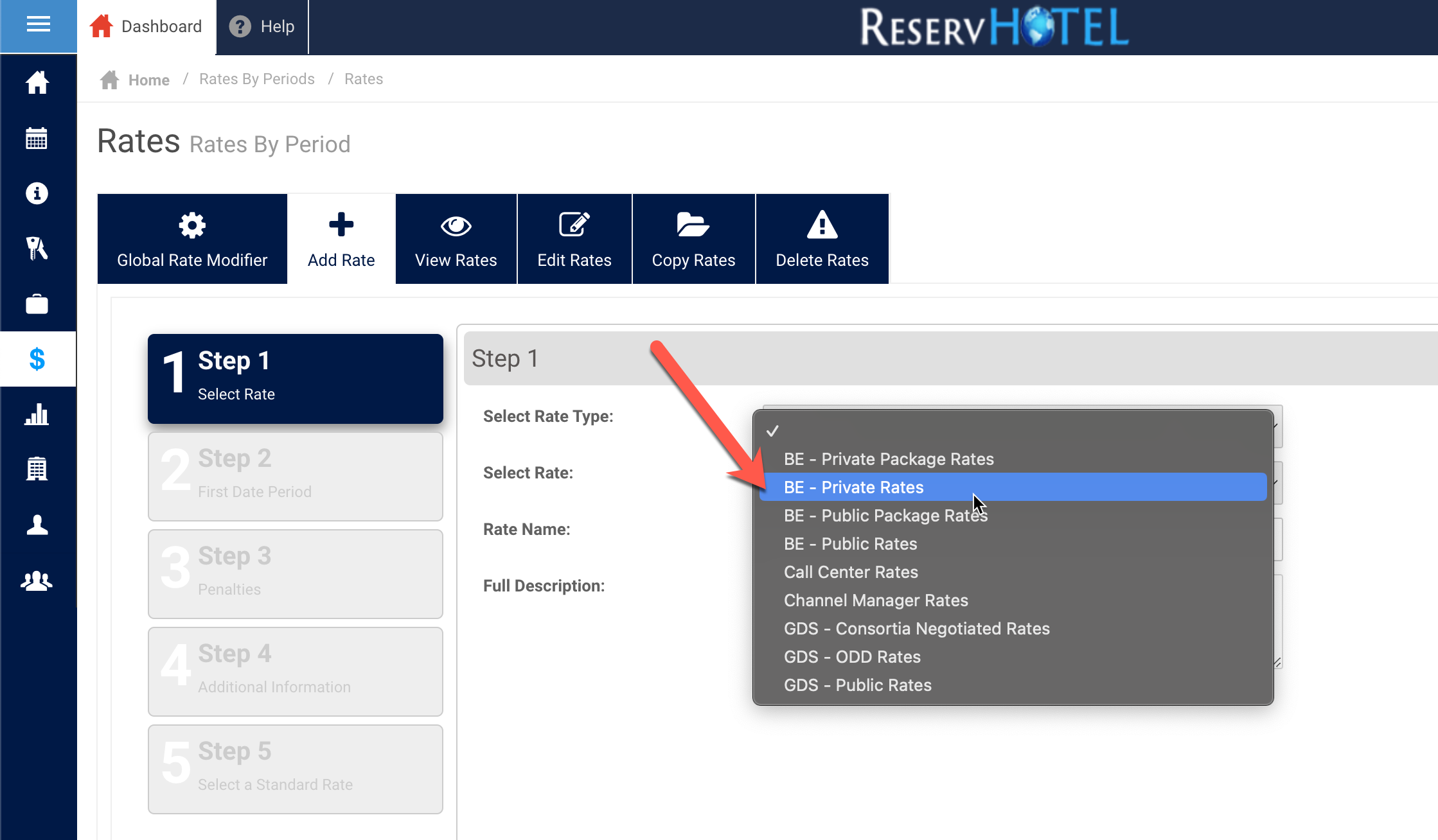The image size is (1438, 840).
Task: Open the hamburger menu icon
Action: tap(38, 25)
